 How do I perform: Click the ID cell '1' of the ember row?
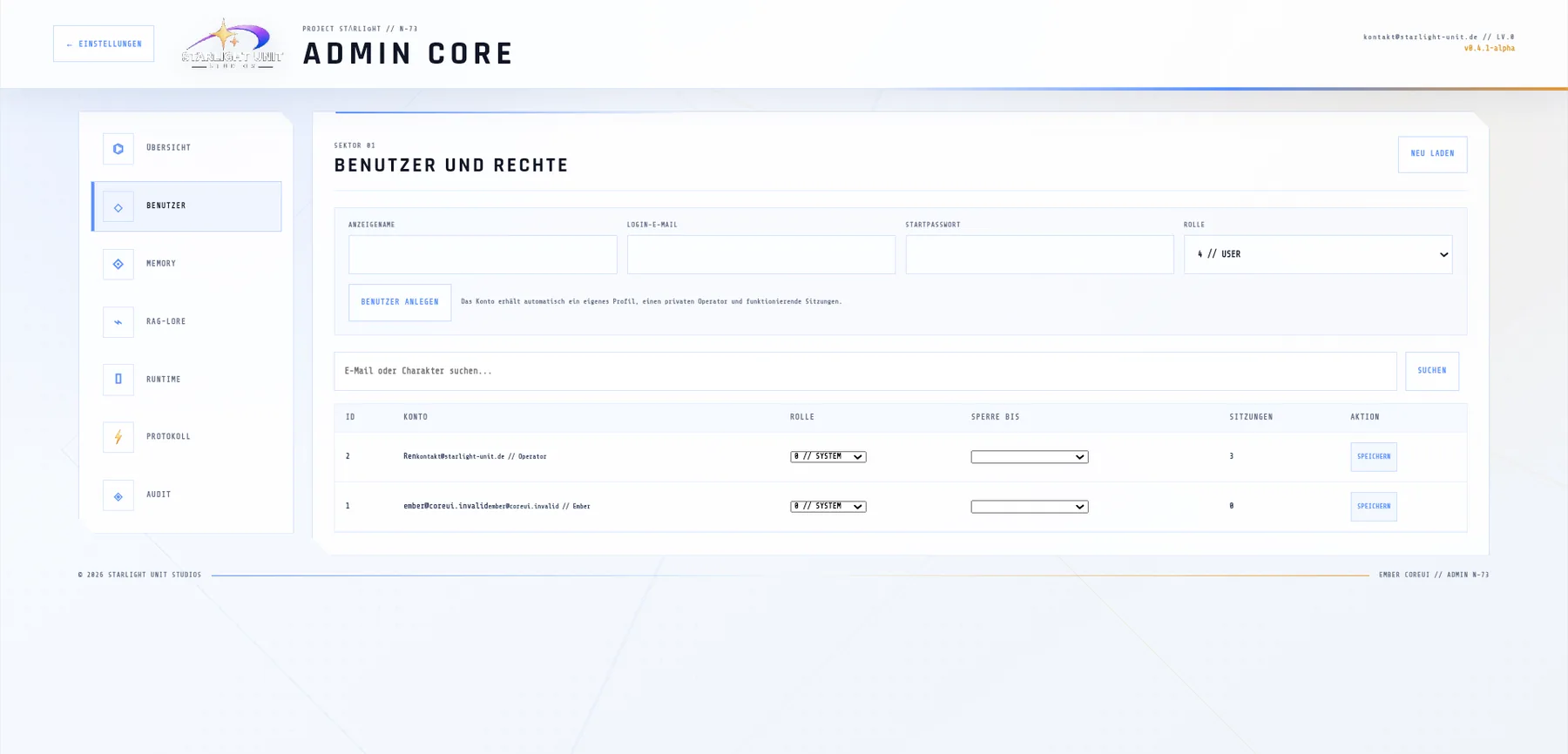point(348,506)
